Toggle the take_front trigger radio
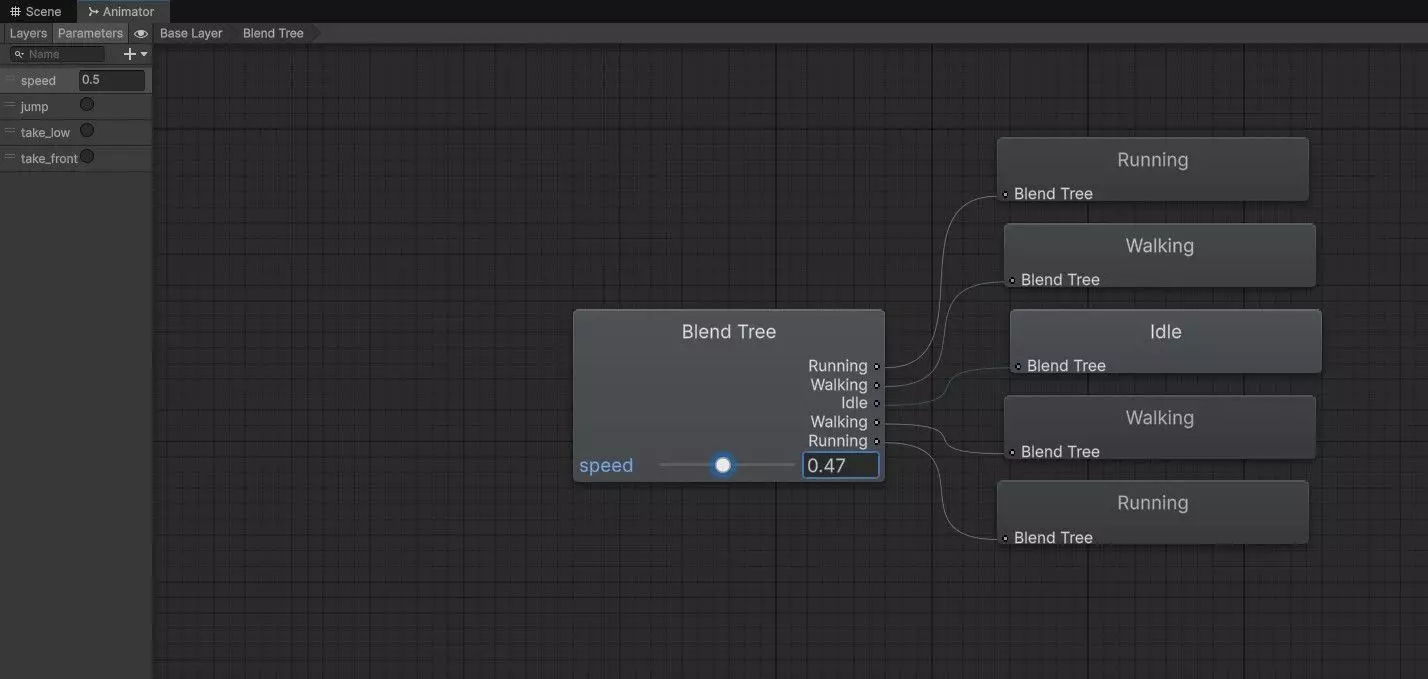 [x=87, y=156]
